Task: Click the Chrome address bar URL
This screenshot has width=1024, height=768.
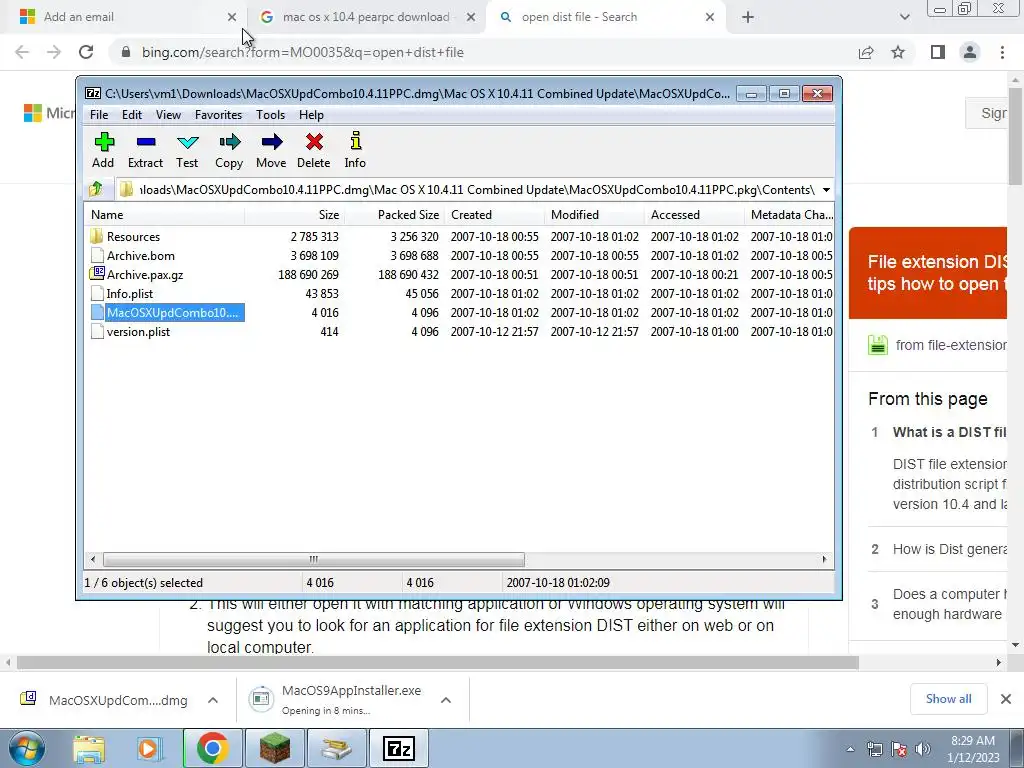Action: click(302, 52)
